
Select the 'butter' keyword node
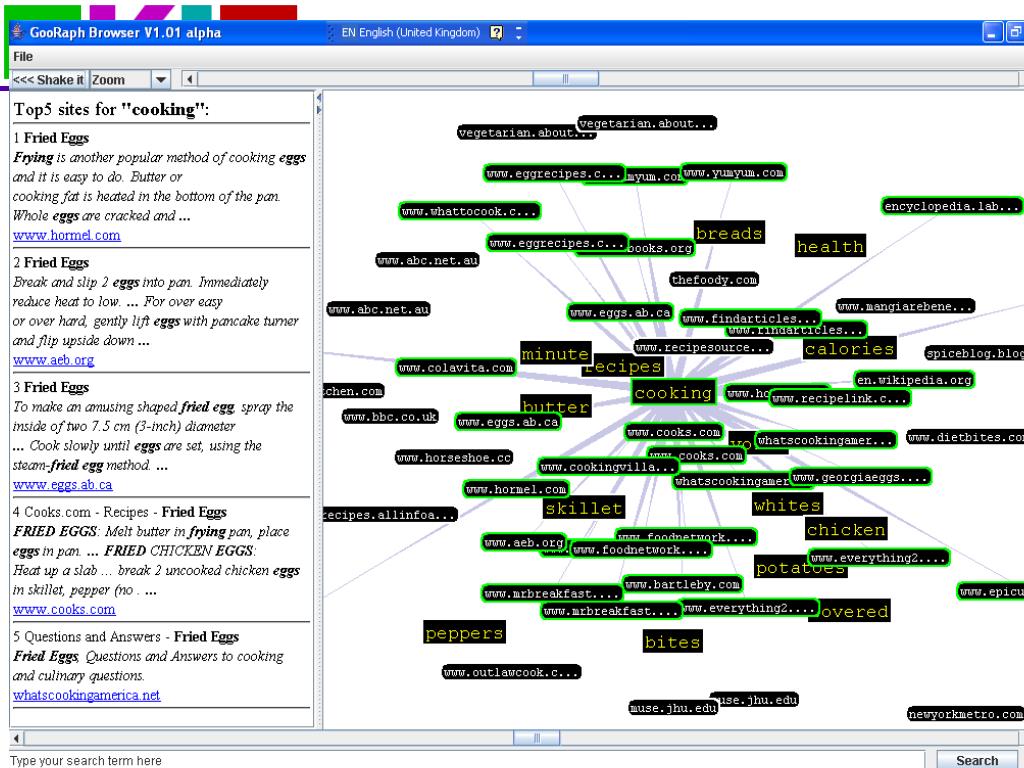click(x=556, y=406)
